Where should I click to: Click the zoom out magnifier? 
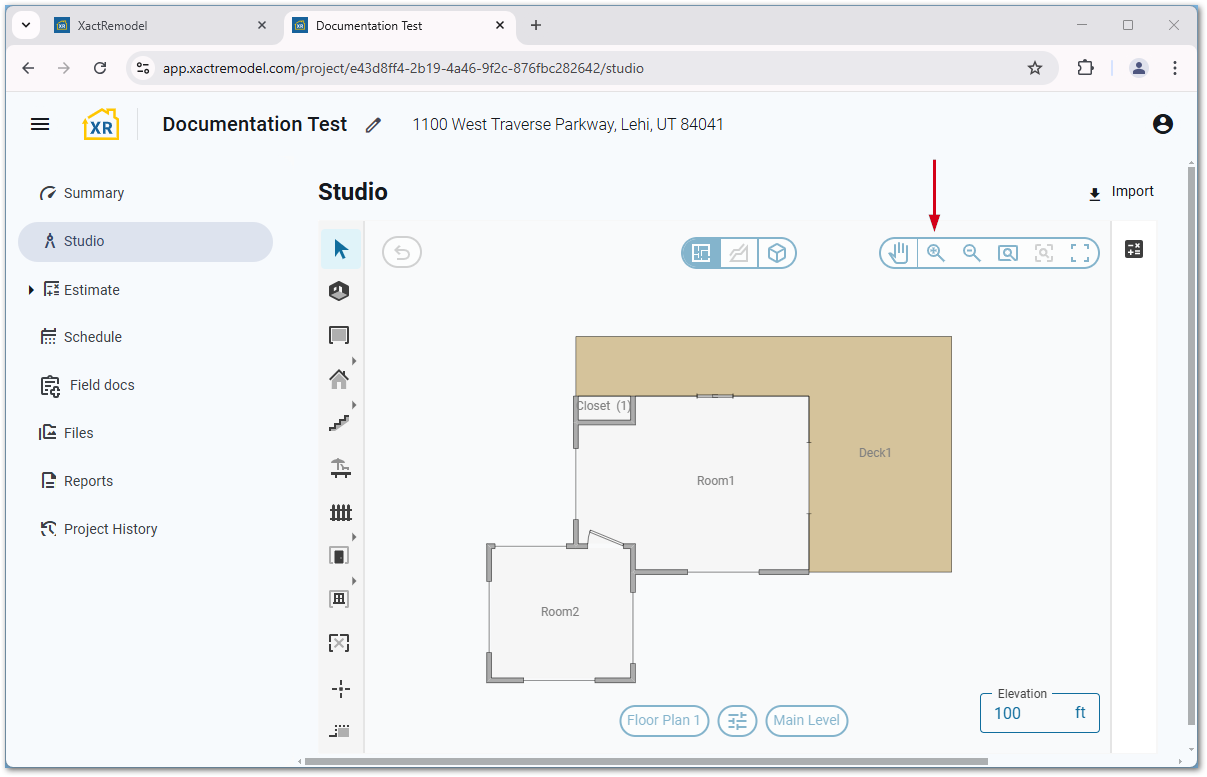pos(972,253)
